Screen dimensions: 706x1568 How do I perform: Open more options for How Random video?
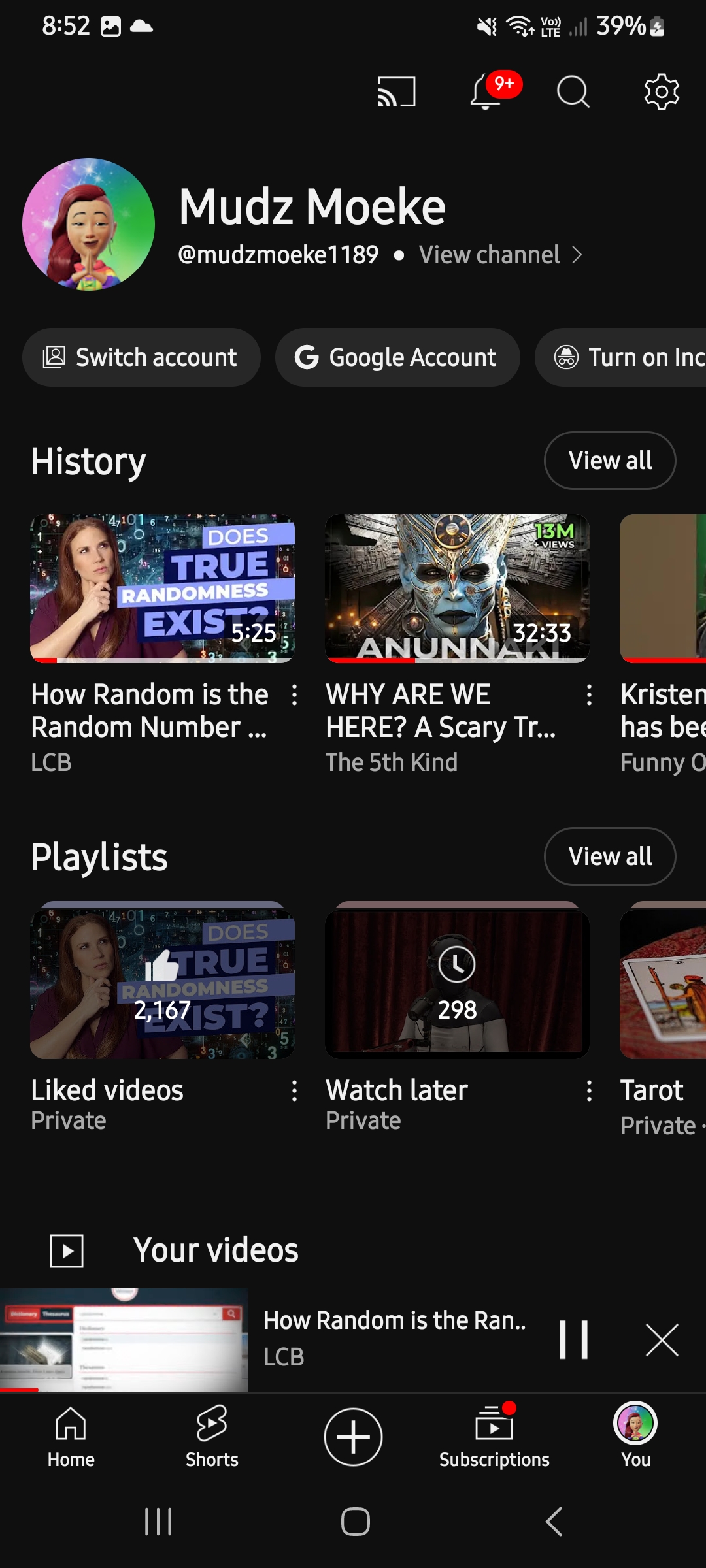(295, 694)
